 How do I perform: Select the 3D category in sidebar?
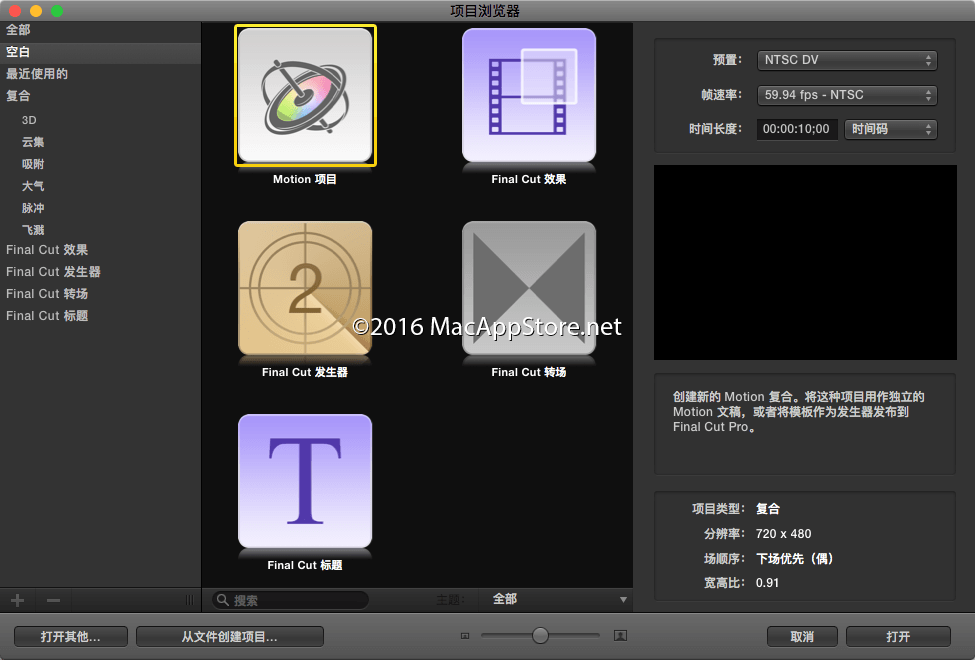[x=29, y=120]
